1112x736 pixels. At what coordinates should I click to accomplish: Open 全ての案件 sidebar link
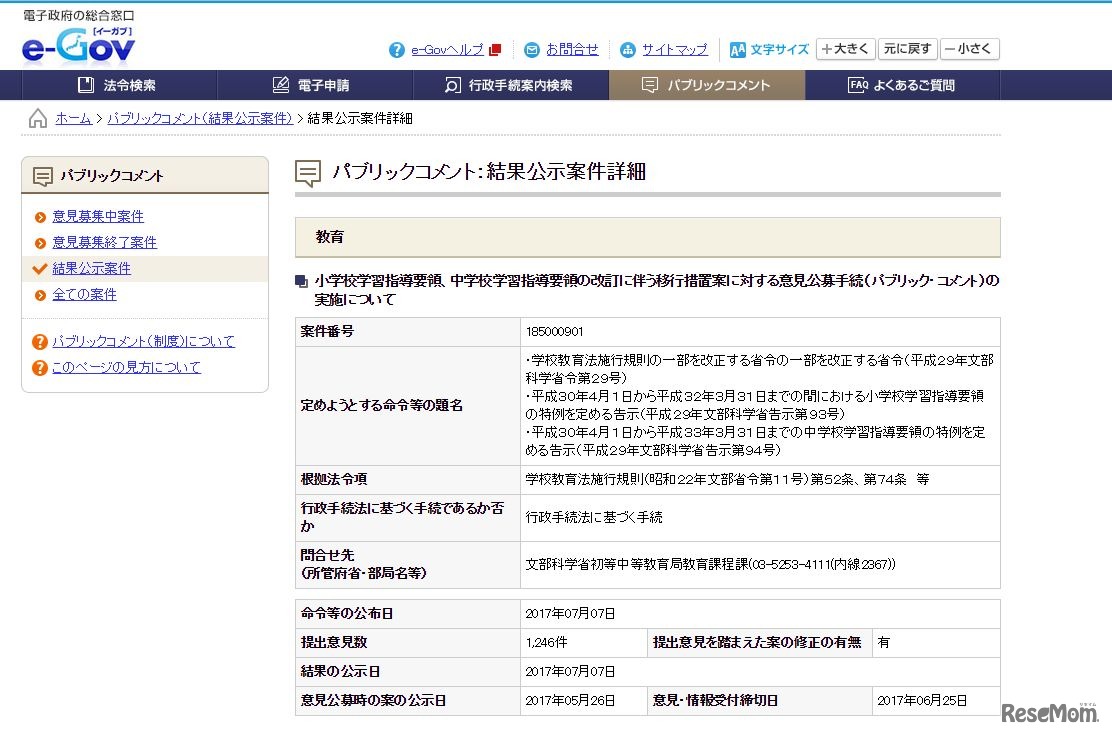pyautogui.click(x=84, y=295)
